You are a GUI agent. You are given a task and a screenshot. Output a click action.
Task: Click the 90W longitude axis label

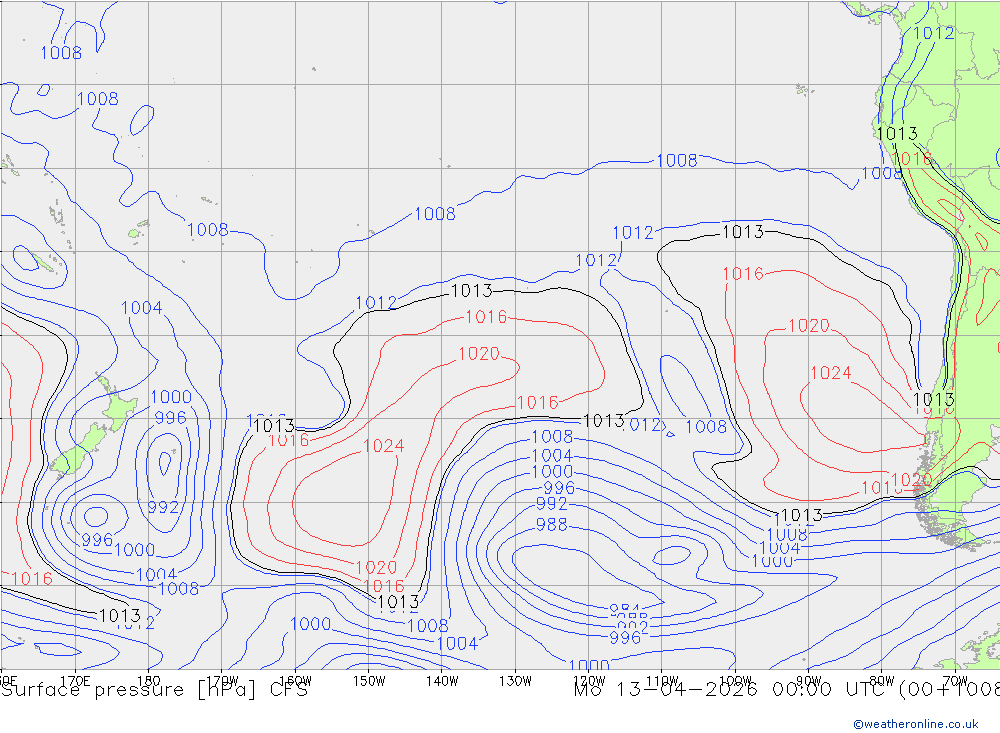pyautogui.click(x=809, y=681)
